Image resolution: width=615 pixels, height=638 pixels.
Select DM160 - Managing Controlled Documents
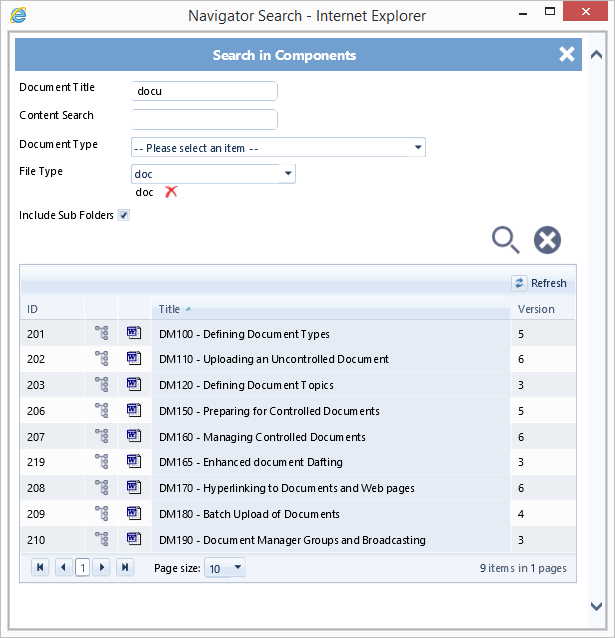pos(298,437)
